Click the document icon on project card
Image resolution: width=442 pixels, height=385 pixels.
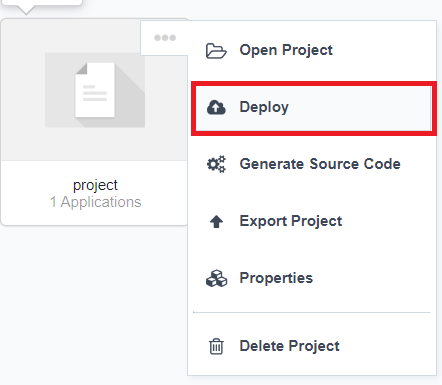tap(95, 90)
